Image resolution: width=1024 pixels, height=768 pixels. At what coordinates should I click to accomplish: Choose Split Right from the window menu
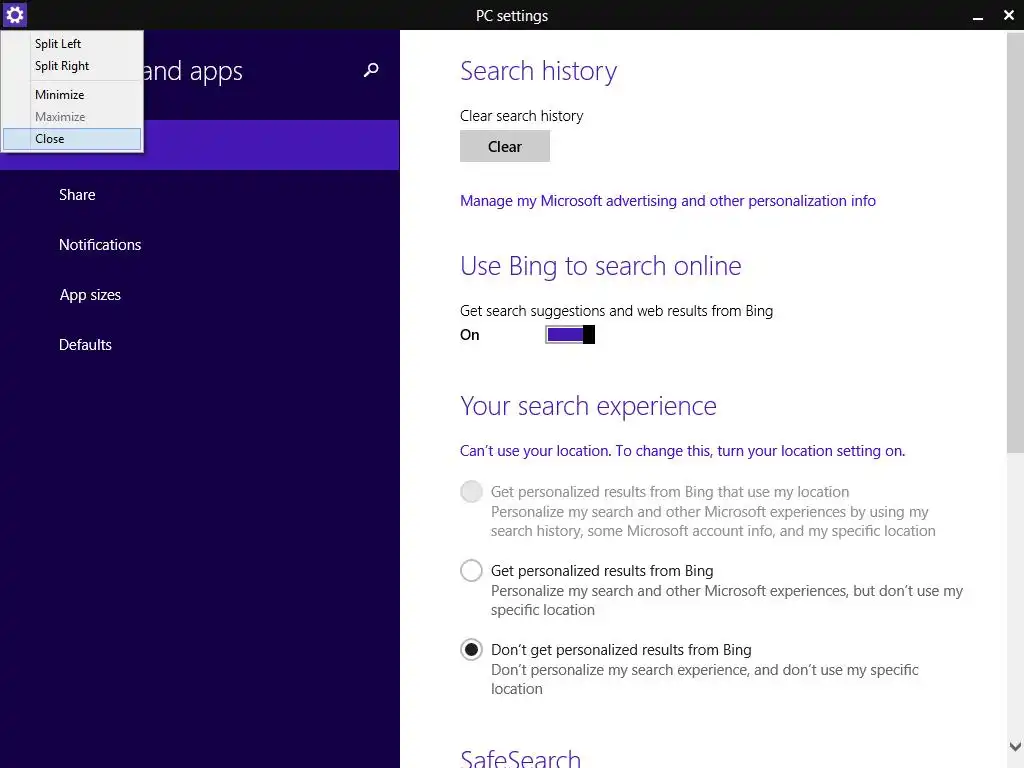(x=72, y=66)
